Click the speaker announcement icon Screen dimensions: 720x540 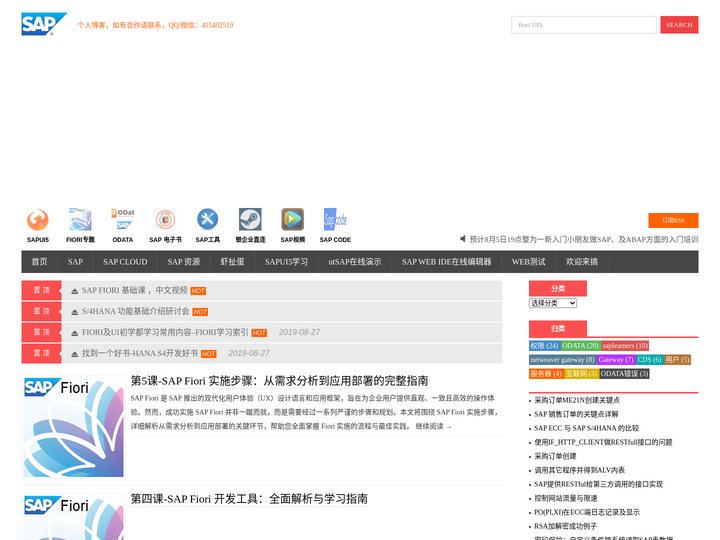click(462, 239)
